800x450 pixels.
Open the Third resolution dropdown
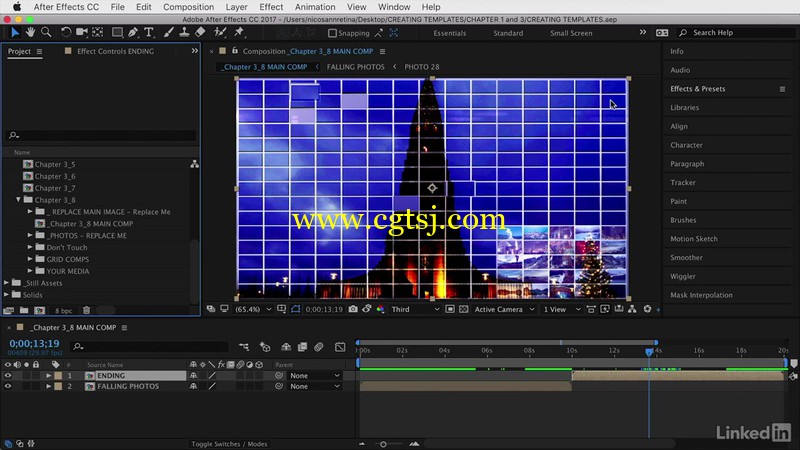coord(415,309)
